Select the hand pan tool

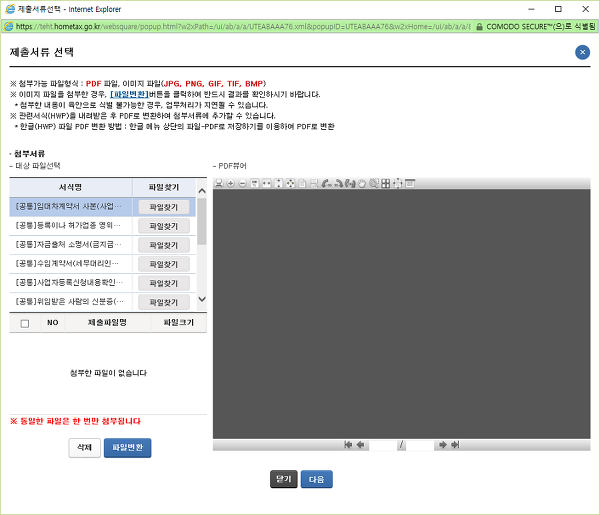point(362,183)
